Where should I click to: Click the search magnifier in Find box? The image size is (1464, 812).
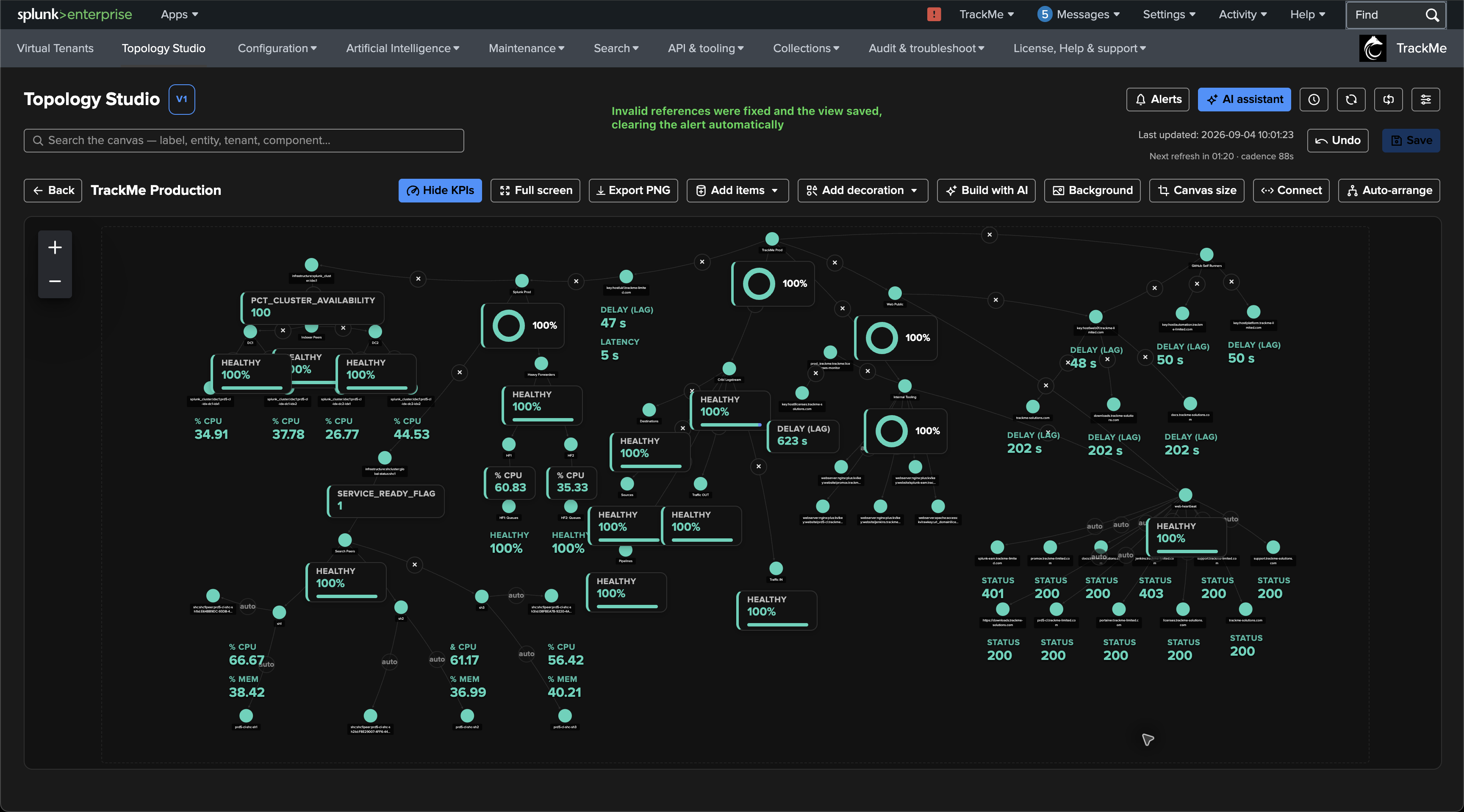[x=1432, y=15]
